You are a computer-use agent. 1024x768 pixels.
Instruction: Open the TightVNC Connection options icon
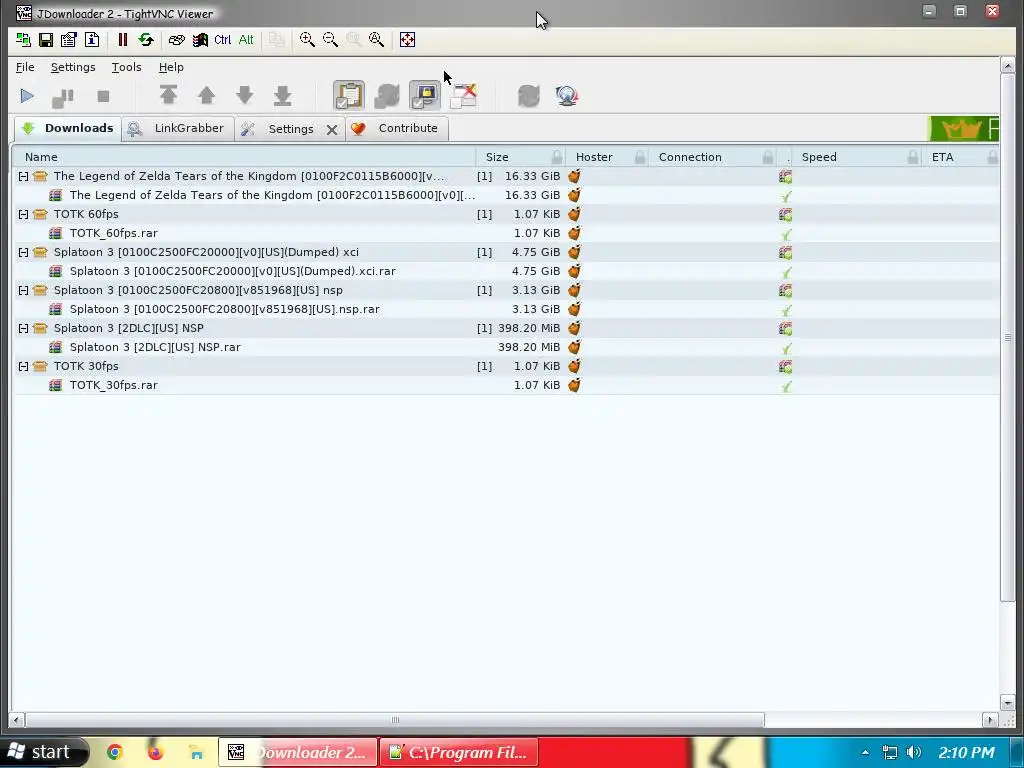(x=69, y=40)
